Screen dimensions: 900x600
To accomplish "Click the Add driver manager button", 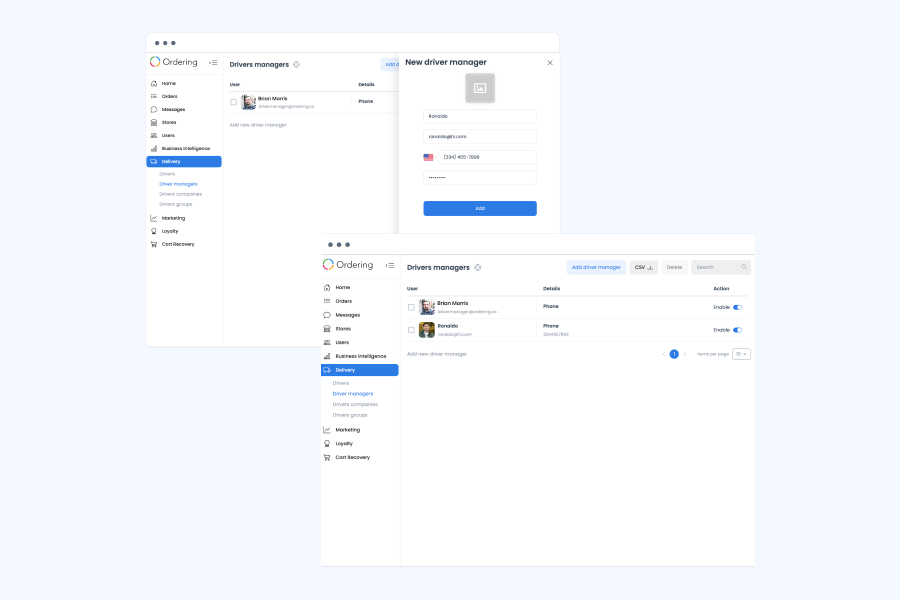I will pos(596,267).
